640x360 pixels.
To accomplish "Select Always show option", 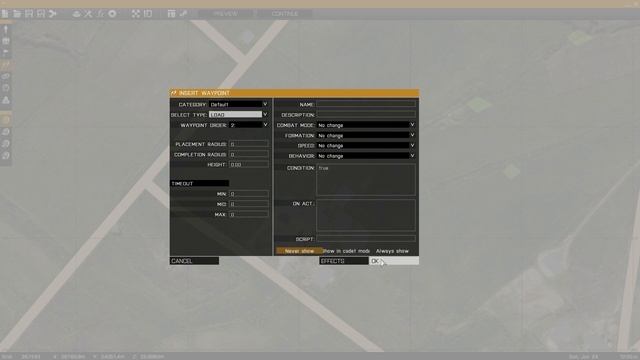I will click(392, 251).
